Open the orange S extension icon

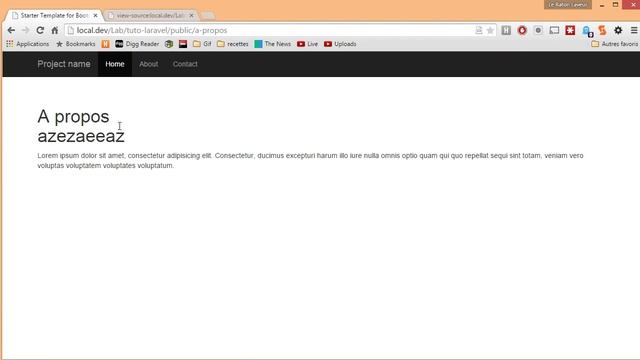602,30
